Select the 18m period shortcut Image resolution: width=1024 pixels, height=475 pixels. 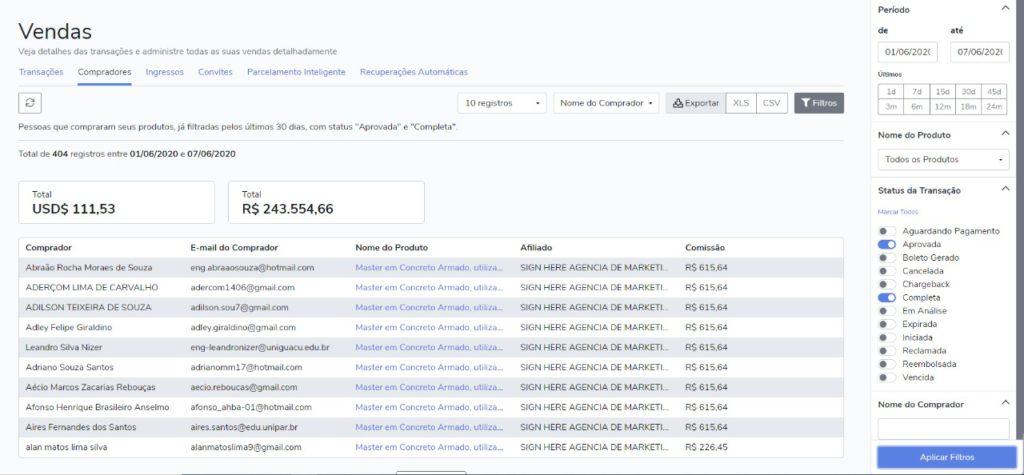tap(968, 106)
